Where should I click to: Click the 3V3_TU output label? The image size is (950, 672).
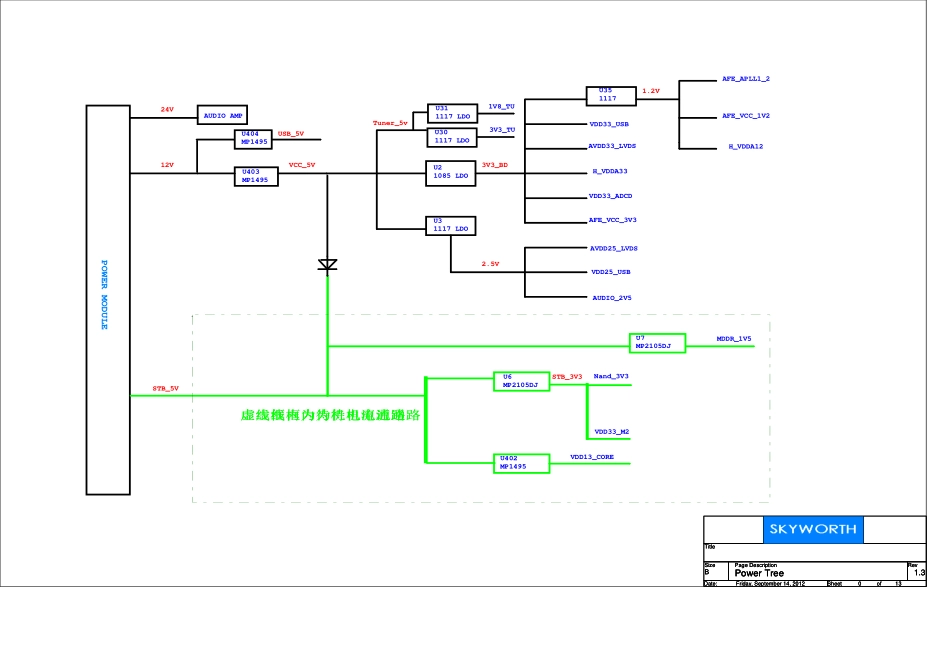(x=502, y=130)
